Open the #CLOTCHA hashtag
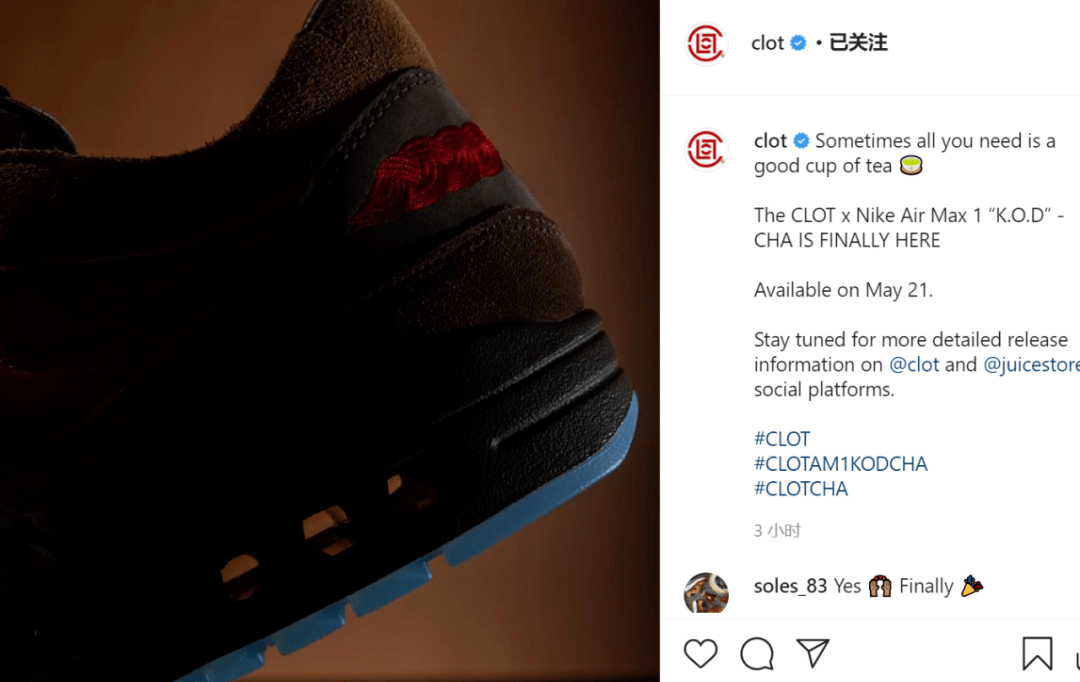Viewport: 1080px width, 682px height. [x=800, y=488]
